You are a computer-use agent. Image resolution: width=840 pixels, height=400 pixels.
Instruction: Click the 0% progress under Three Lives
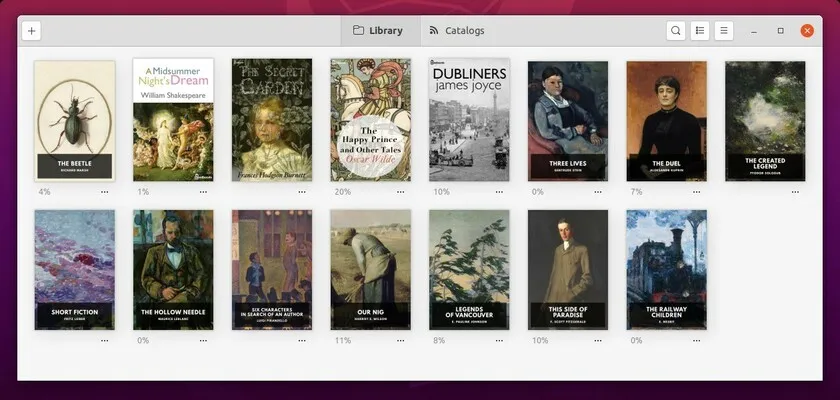point(537,192)
